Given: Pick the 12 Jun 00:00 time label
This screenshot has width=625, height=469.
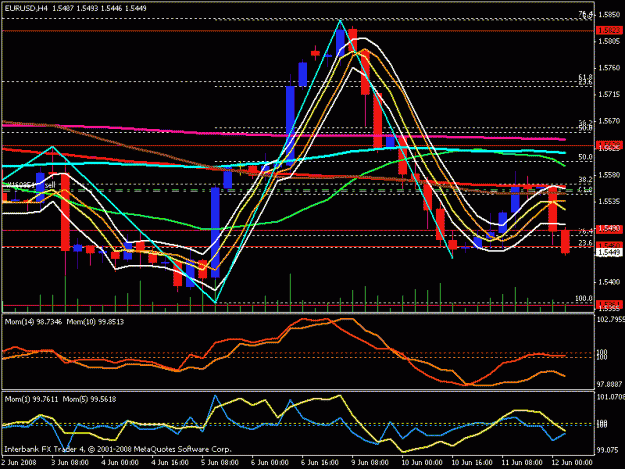Looking at the screenshot, I should (572, 463).
